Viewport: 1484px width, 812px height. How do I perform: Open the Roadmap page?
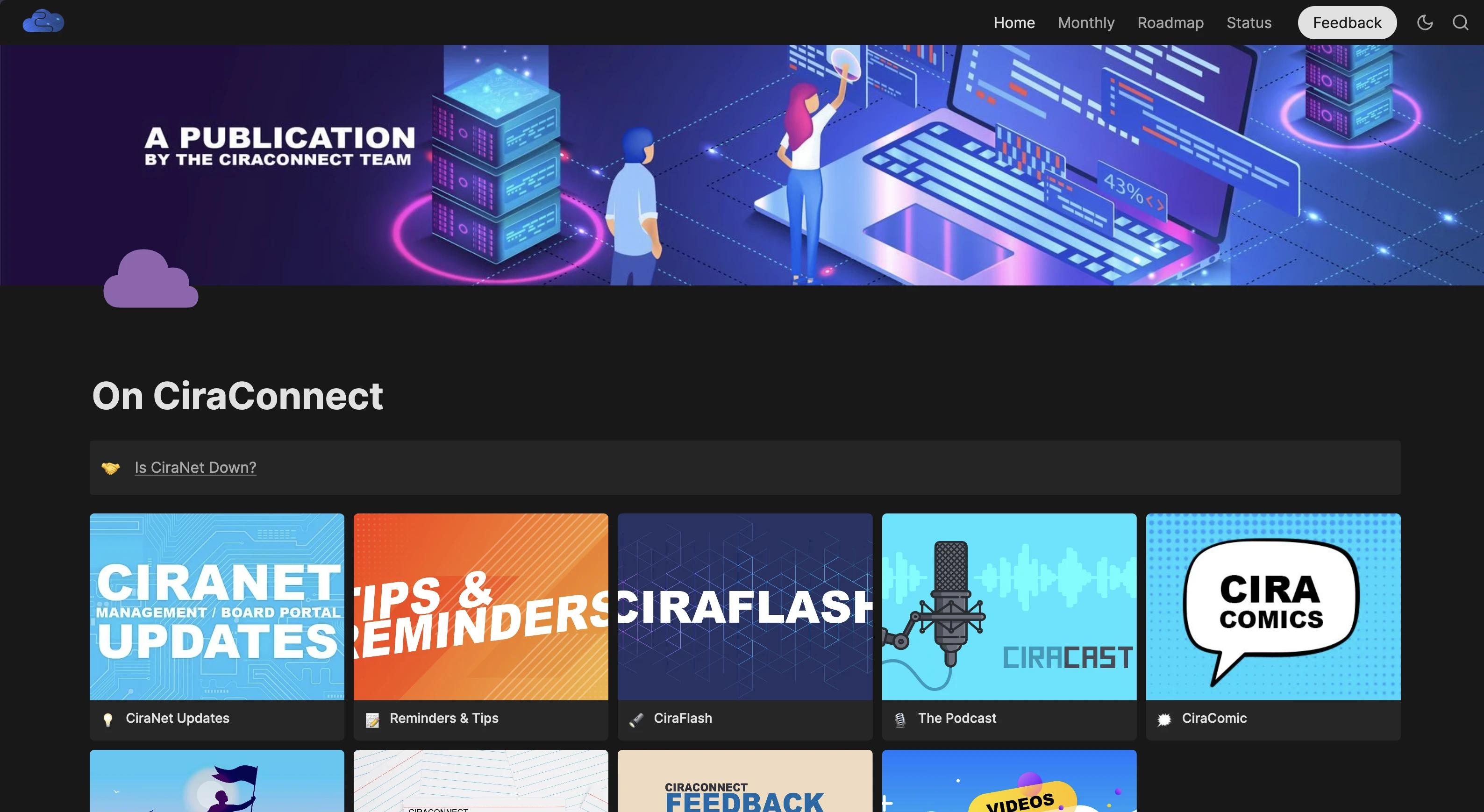1170,22
